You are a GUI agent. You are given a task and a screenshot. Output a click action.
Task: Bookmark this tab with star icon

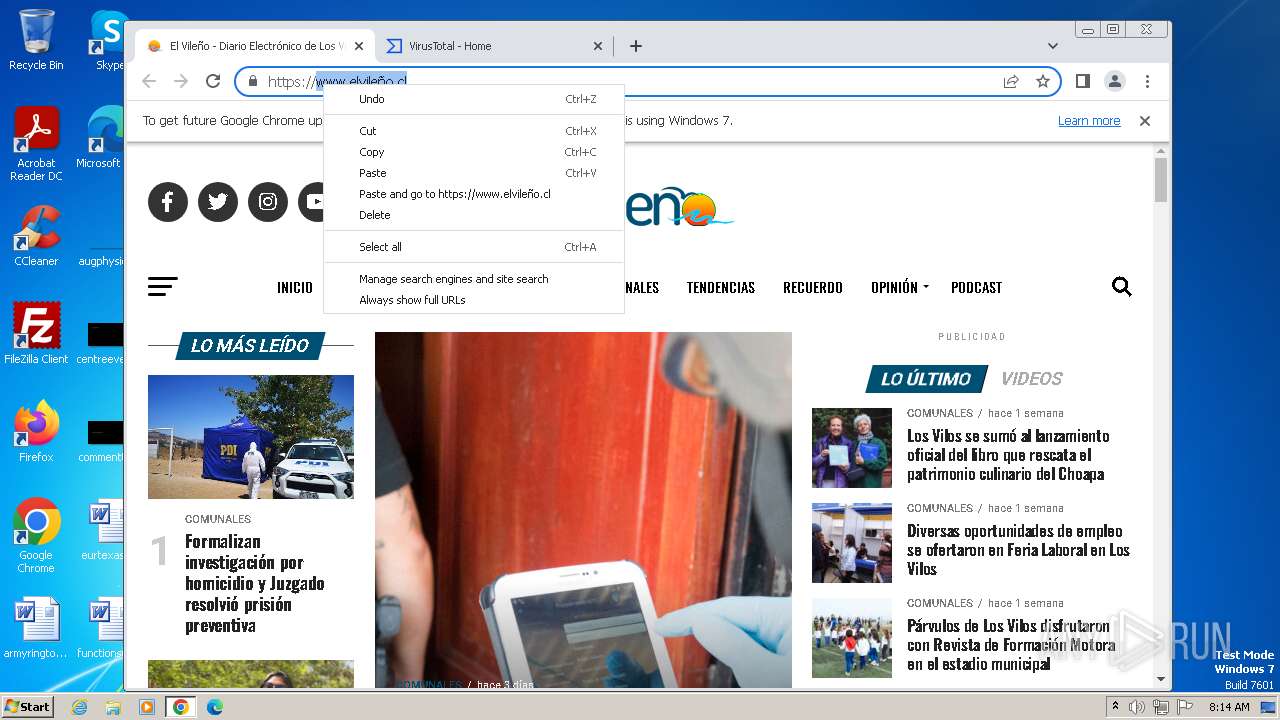[x=1043, y=81]
